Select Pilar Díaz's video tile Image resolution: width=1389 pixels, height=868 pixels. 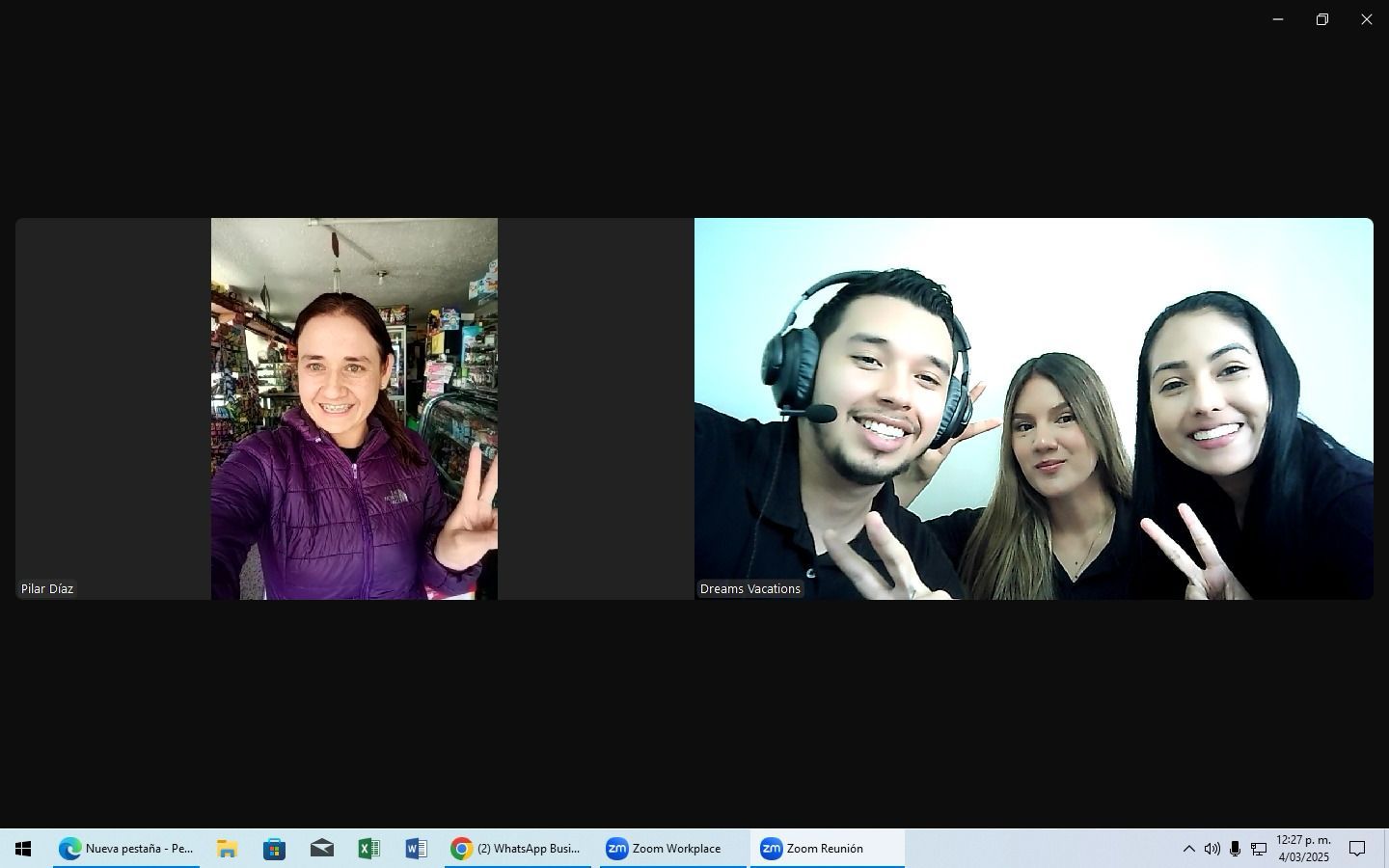(354, 409)
